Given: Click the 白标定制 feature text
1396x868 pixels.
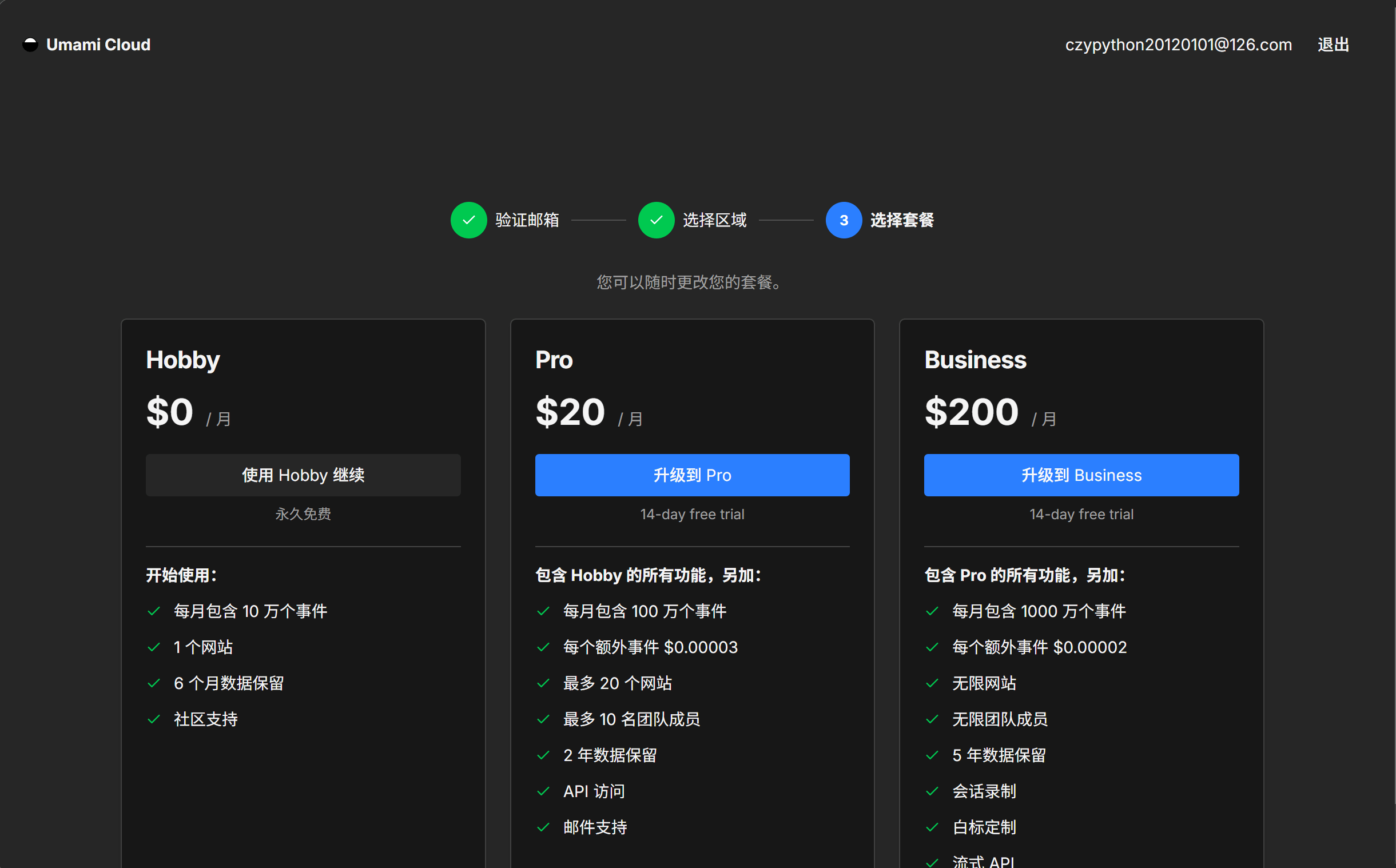Looking at the screenshot, I should tap(984, 827).
